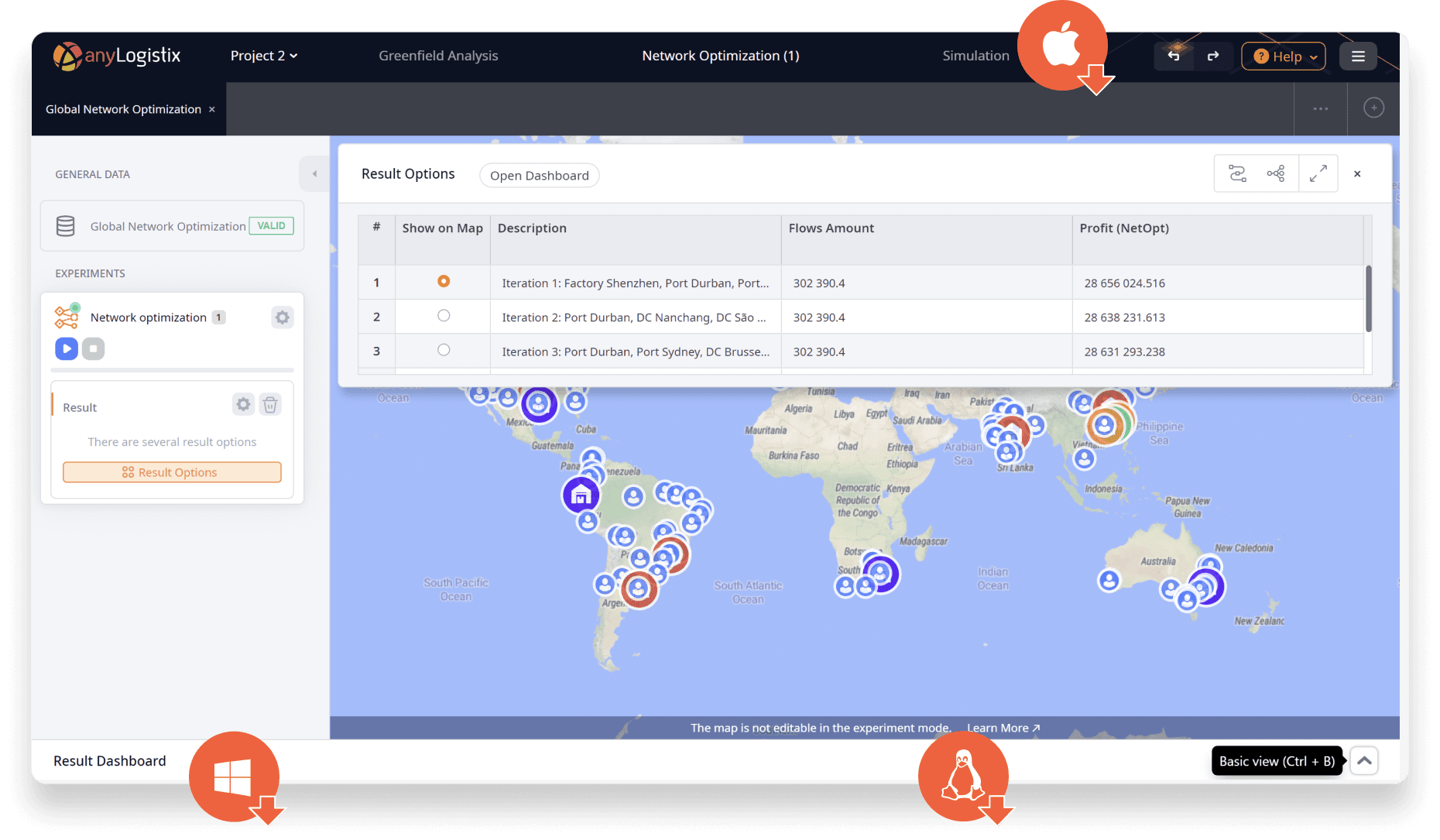1440x840 pixels.
Task: Click the undo arrow in the toolbar
Action: pyautogui.click(x=1174, y=56)
